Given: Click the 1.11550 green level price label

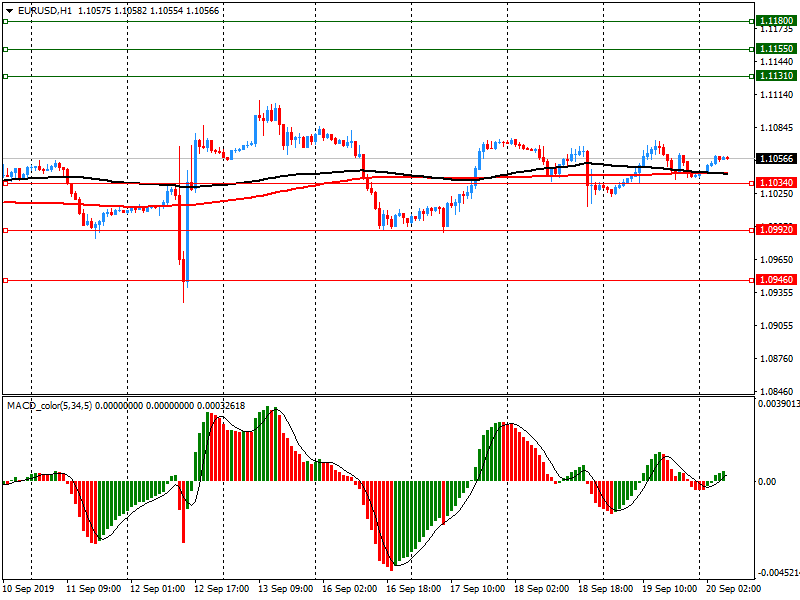Looking at the screenshot, I should tap(776, 49).
